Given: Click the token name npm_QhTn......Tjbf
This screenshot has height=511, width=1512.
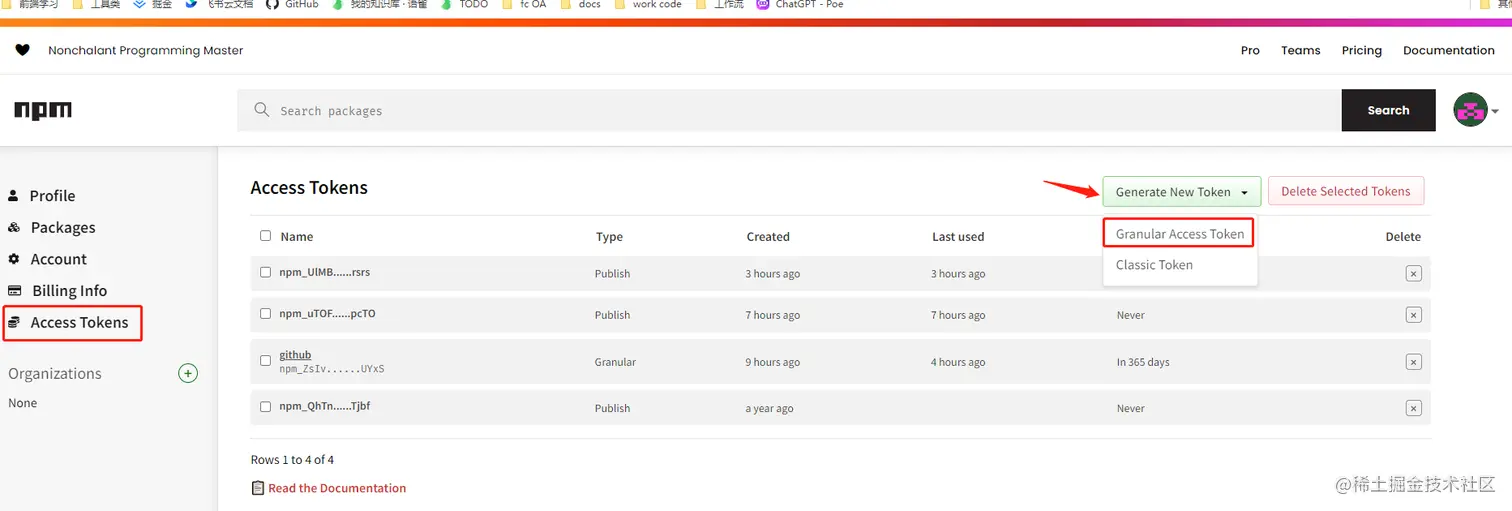Looking at the screenshot, I should tap(325, 406).
